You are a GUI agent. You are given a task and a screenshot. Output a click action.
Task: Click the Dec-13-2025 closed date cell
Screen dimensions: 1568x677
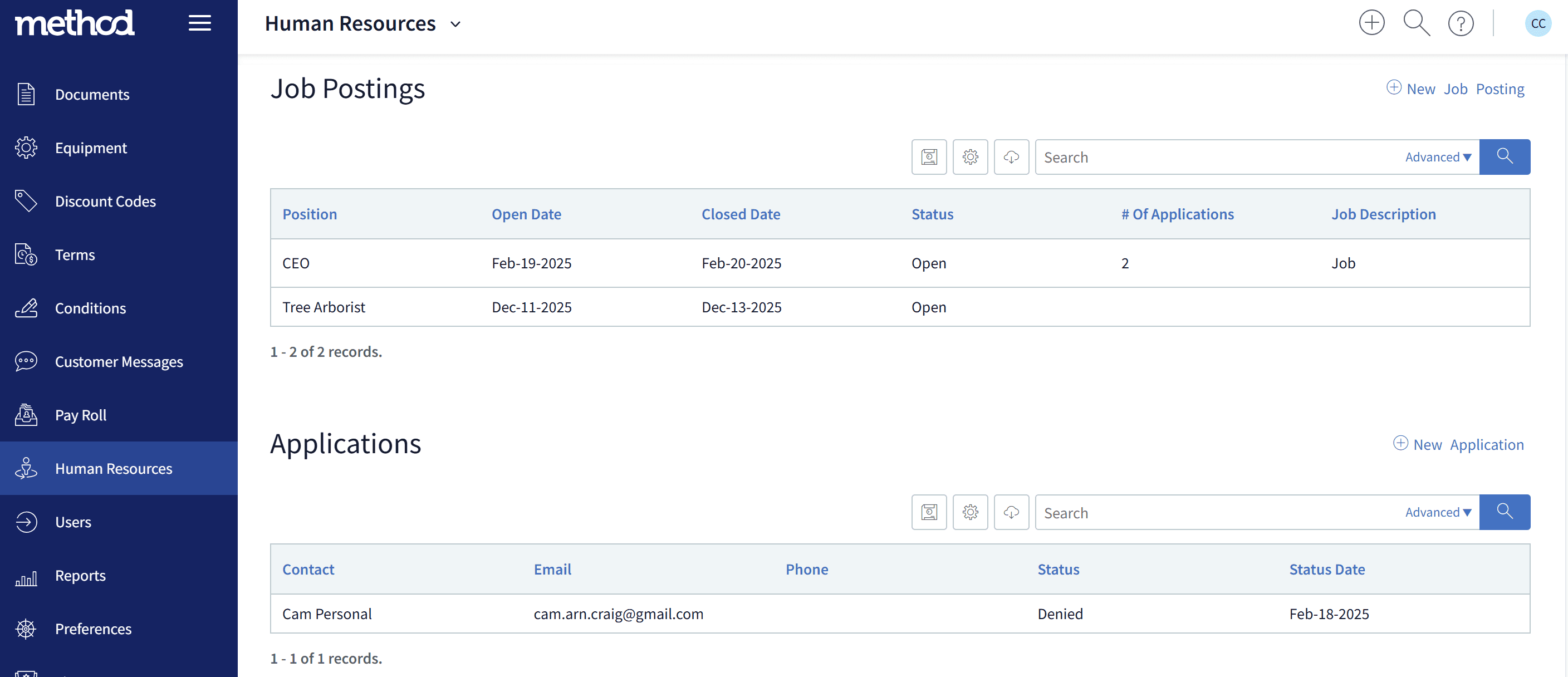click(x=741, y=307)
